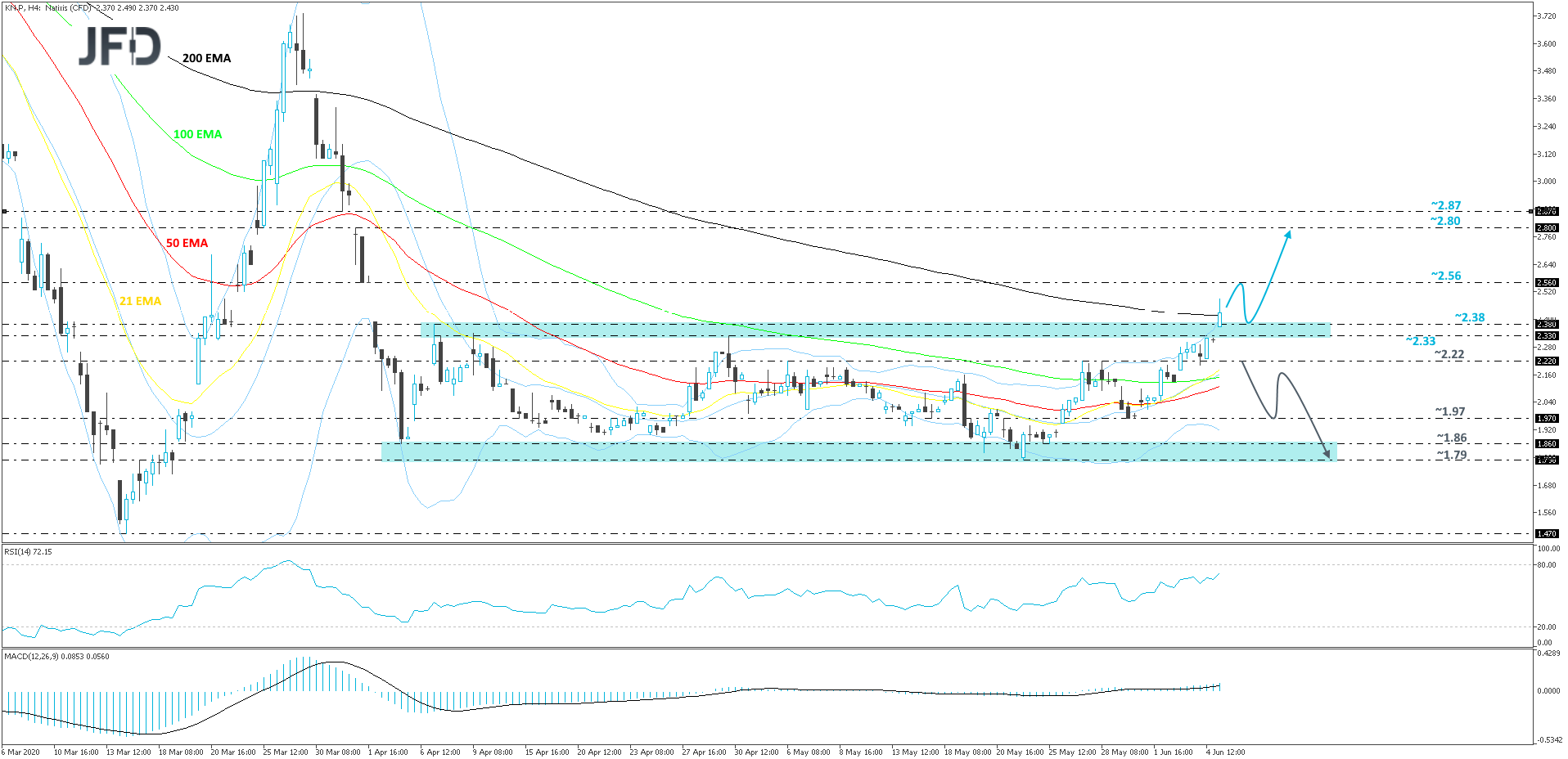
Task: Click the 6 Mar 2020 date label
Action: pos(21,752)
